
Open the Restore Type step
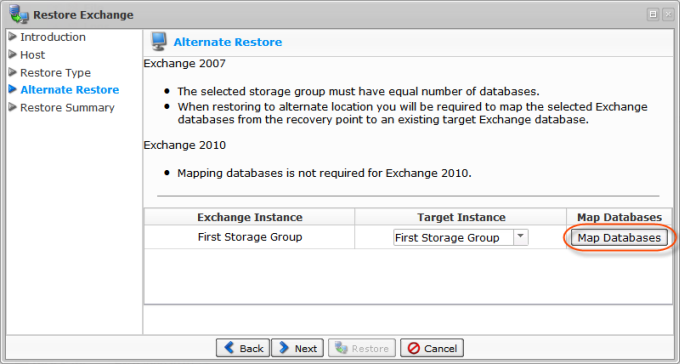coord(56,72)
